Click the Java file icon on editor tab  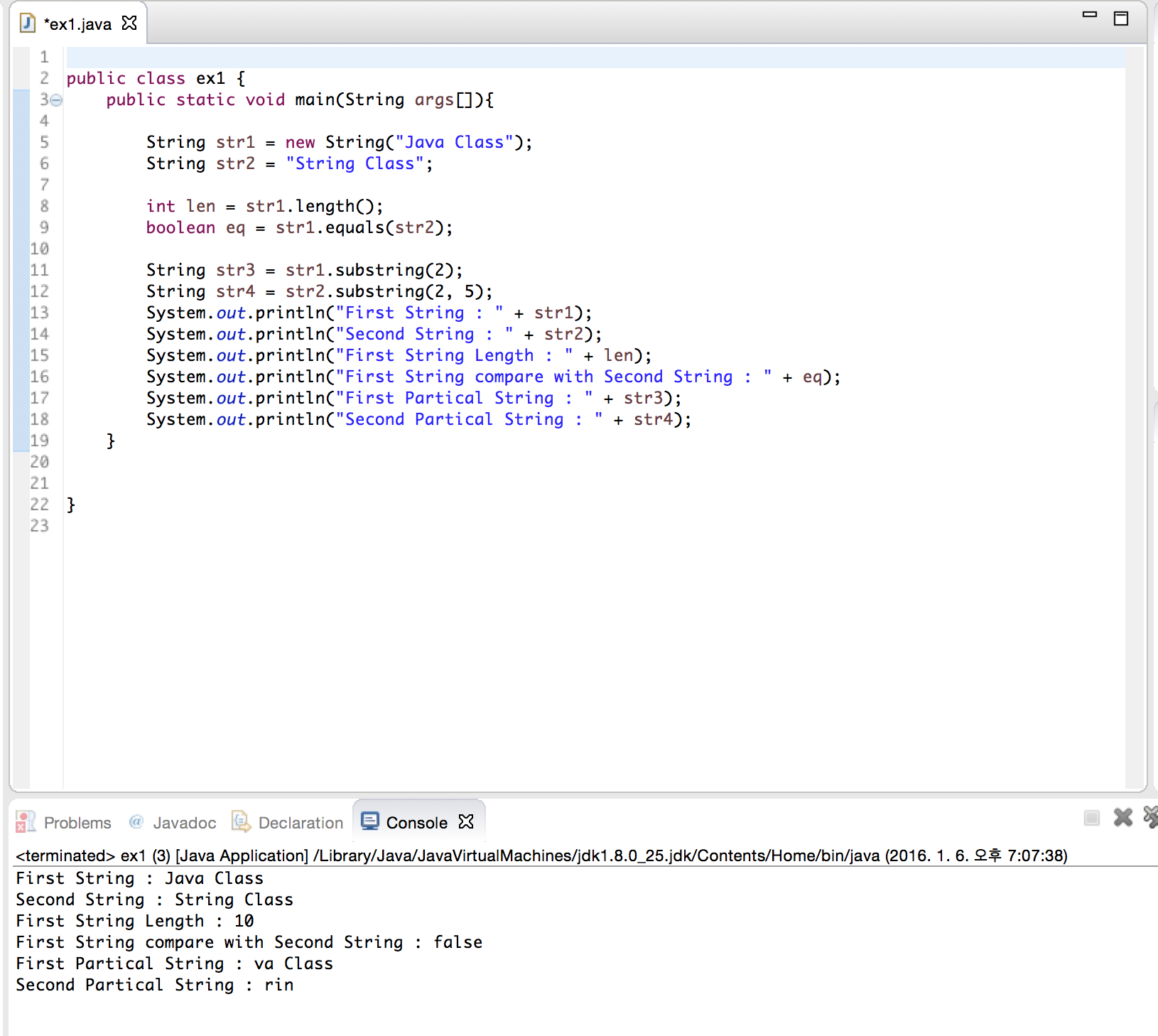(28, 23)
